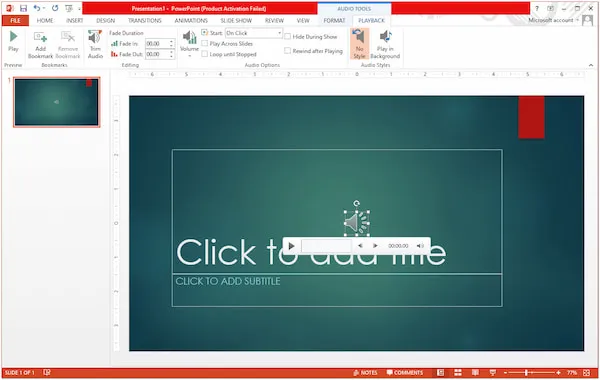Switch to the VIEW tab
This screenshot has width=600, height=380.
tap(303, 21)
